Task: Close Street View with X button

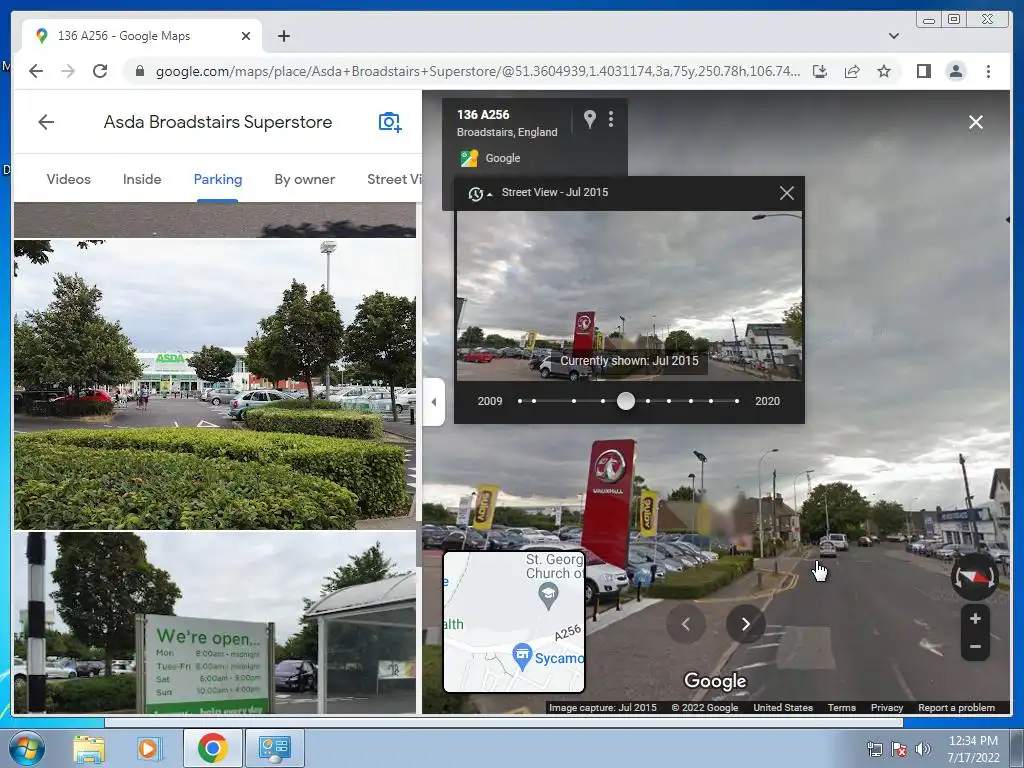Action: [976, 122]
